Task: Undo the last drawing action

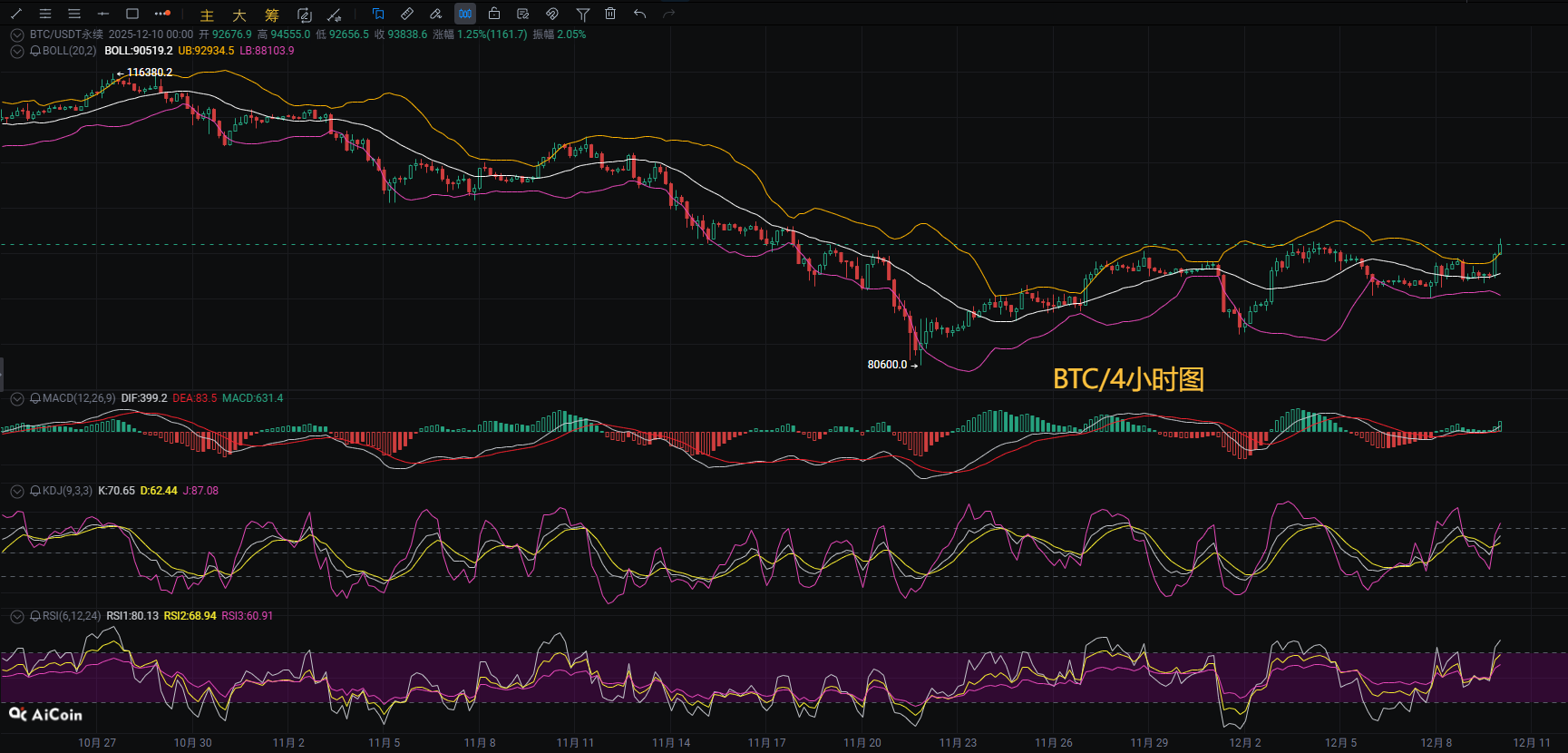Action: click(x=639, y=14)
